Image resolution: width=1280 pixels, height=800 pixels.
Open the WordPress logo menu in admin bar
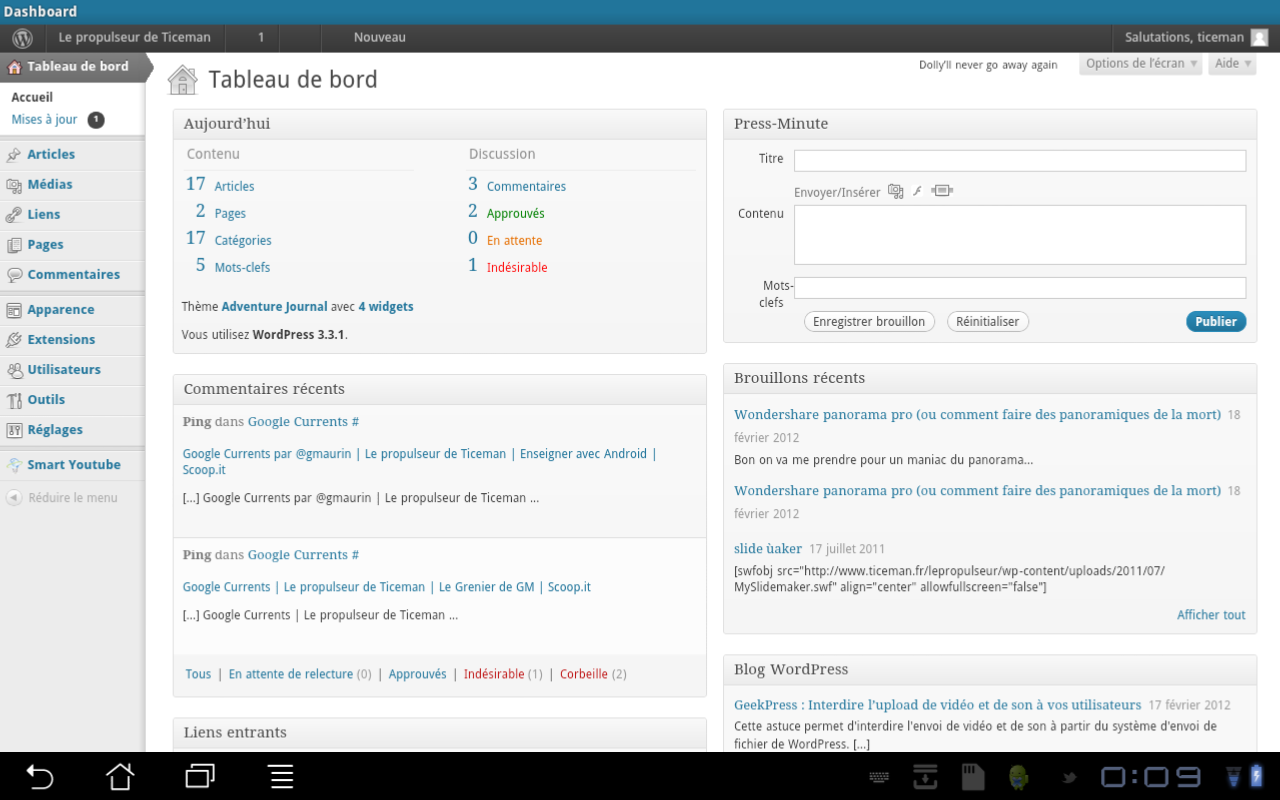tap(23, 38)
